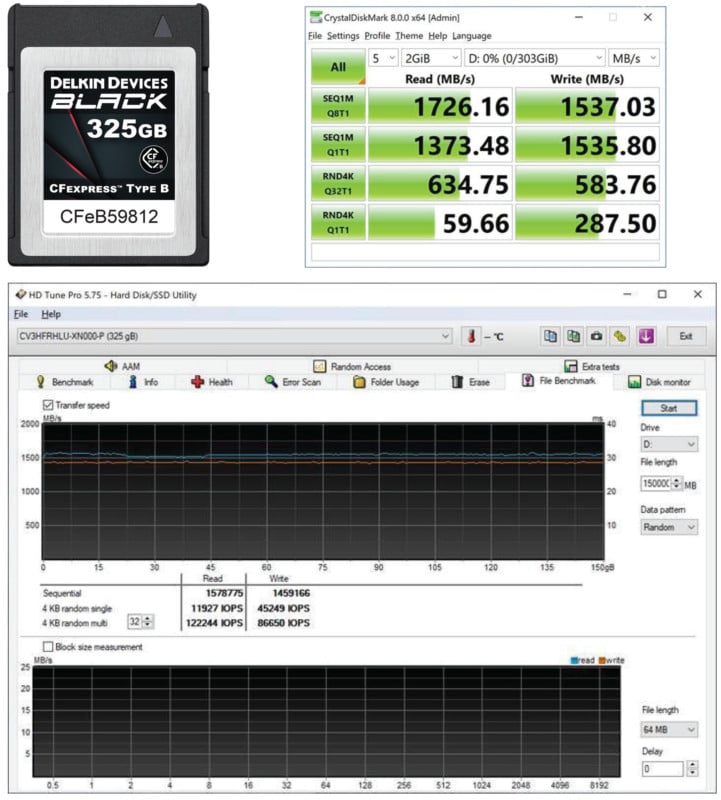Adjust the File length MB spinner arrows
This screenshot has height=800, width=721.
[x=677, y=483]
